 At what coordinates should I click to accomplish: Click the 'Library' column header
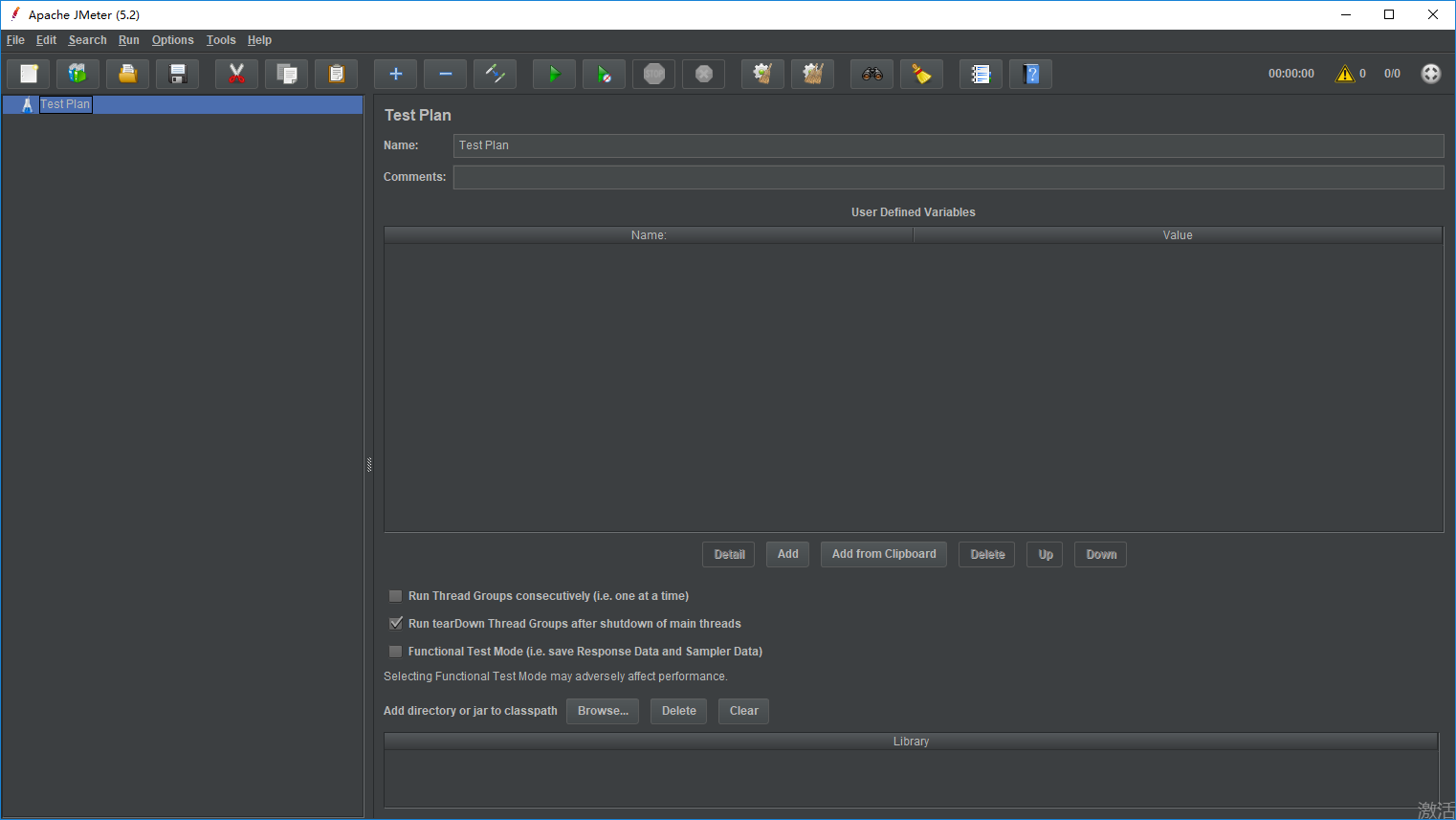[x=911, y=742]
